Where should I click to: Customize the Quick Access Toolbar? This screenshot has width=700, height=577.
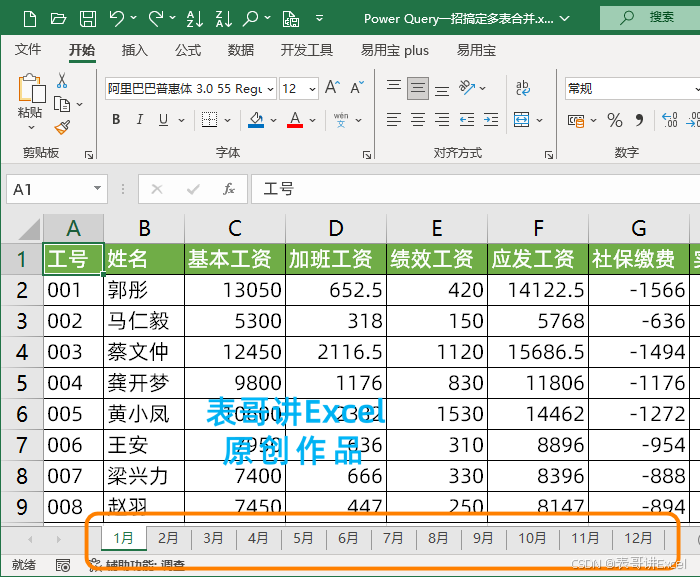pos(319,18)
